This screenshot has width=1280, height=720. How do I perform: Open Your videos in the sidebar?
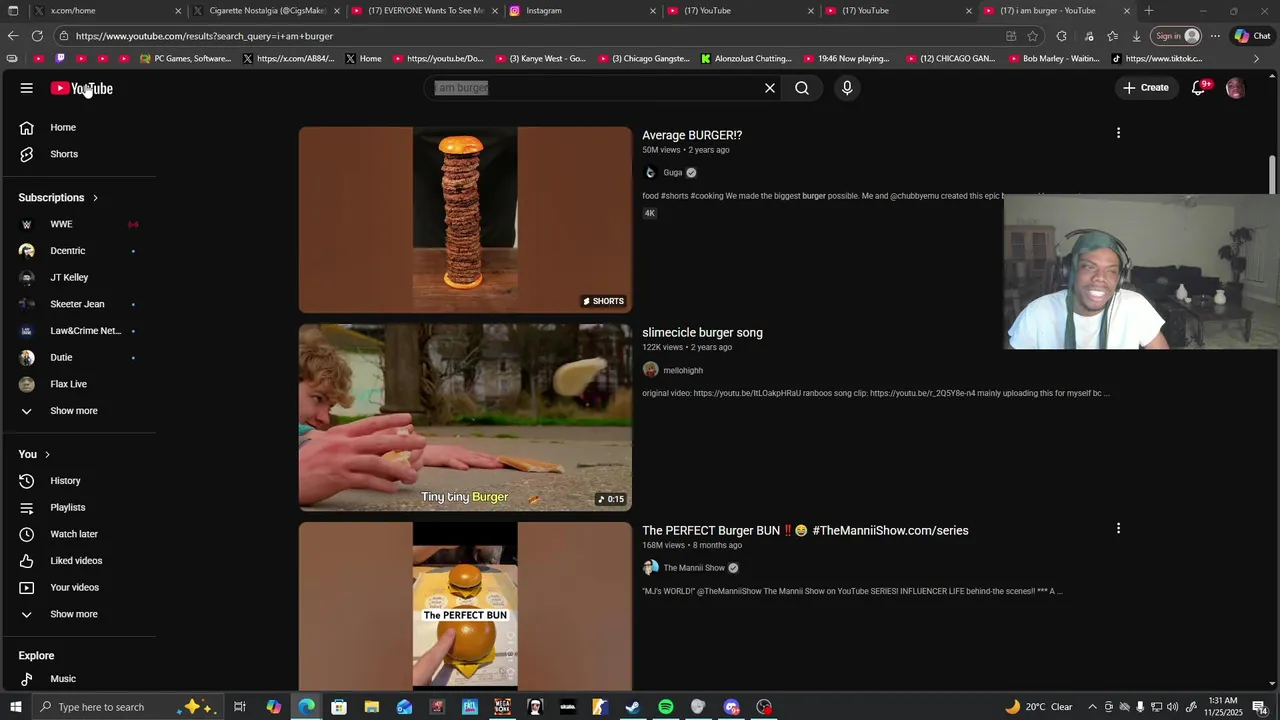tap(74, 588)
